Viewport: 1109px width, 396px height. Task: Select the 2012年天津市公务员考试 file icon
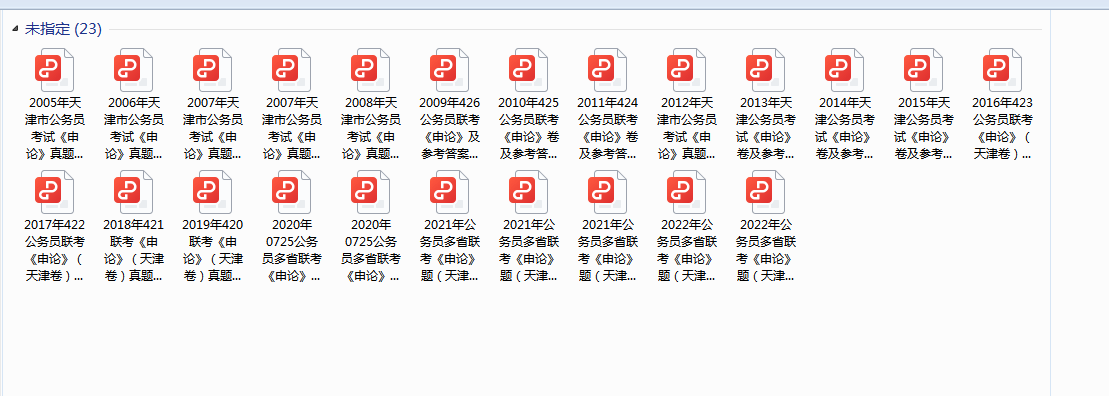click(x=687, y=69)
